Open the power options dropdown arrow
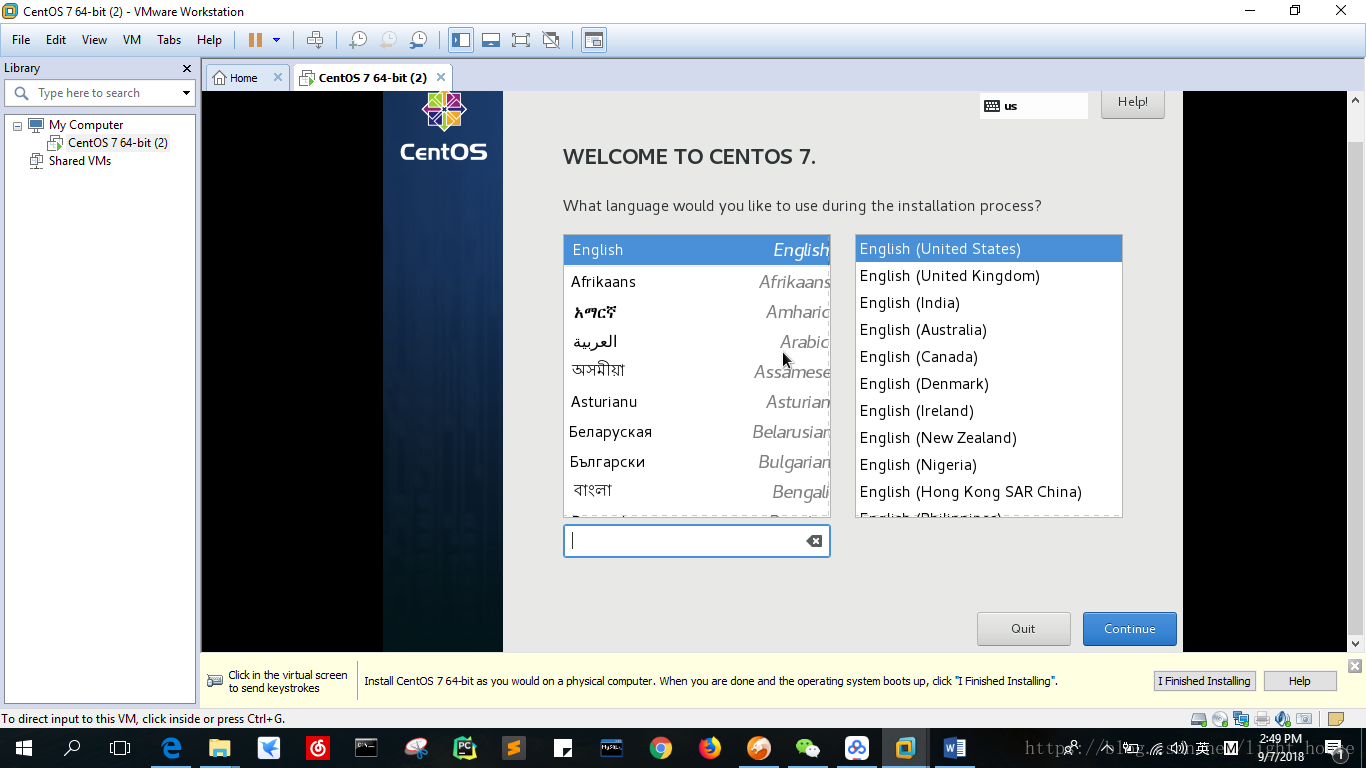The image size is (1366, 768). [x=277, y=40]
